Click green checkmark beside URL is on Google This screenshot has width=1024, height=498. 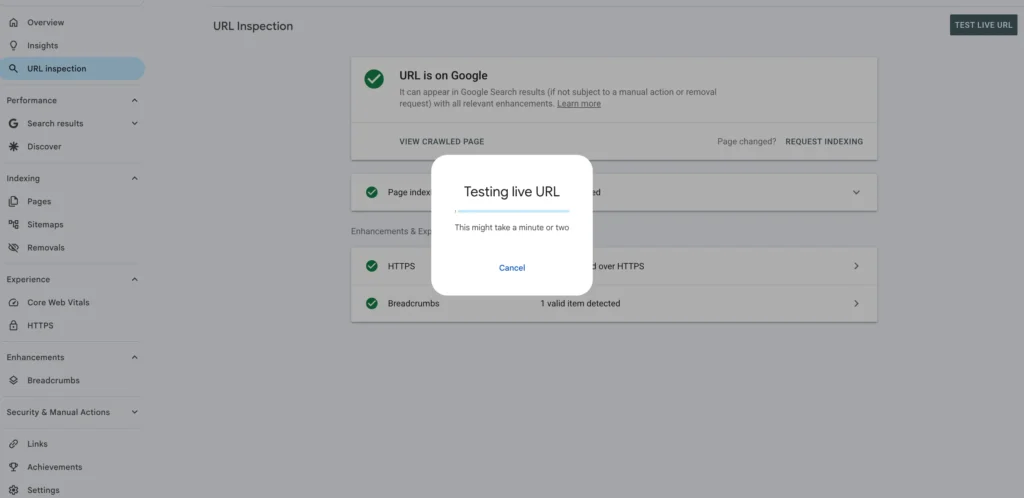point(374,79)
